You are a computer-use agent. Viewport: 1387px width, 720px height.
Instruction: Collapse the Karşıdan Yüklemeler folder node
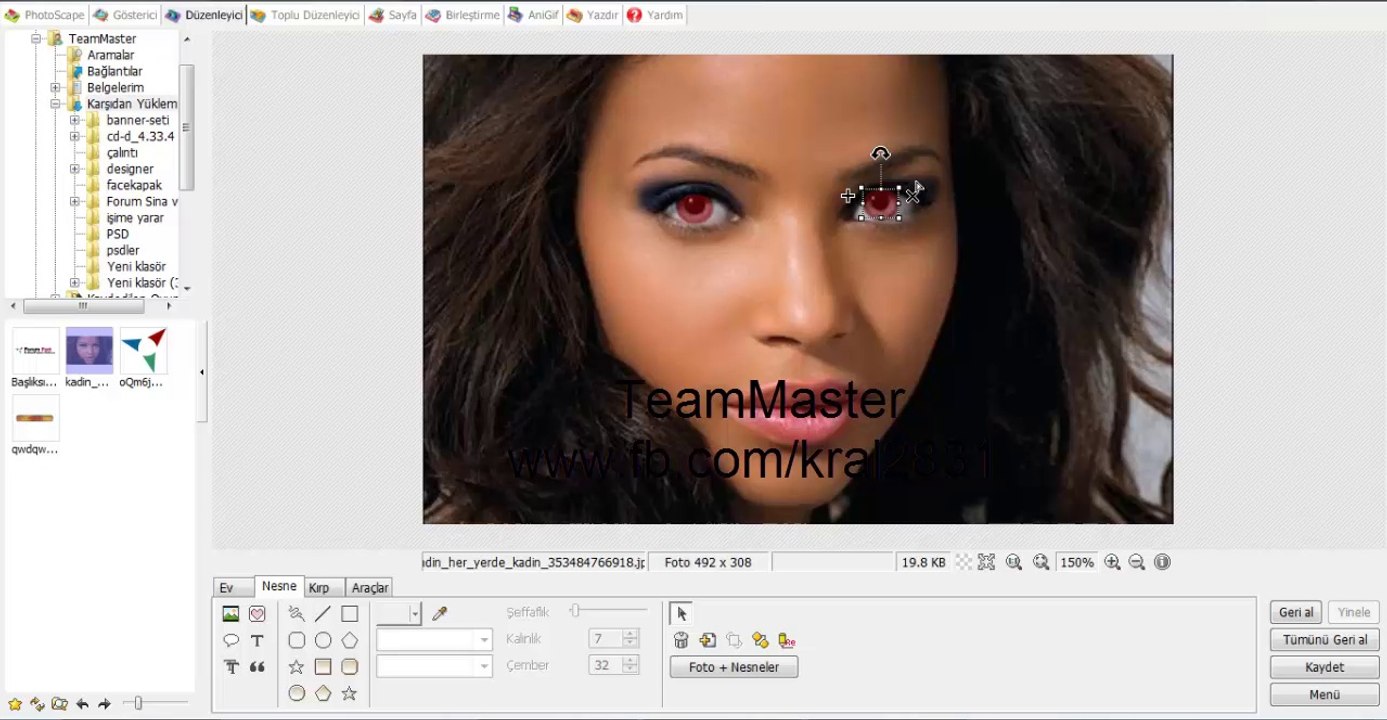pyautogui.click(x=55, y=104)
